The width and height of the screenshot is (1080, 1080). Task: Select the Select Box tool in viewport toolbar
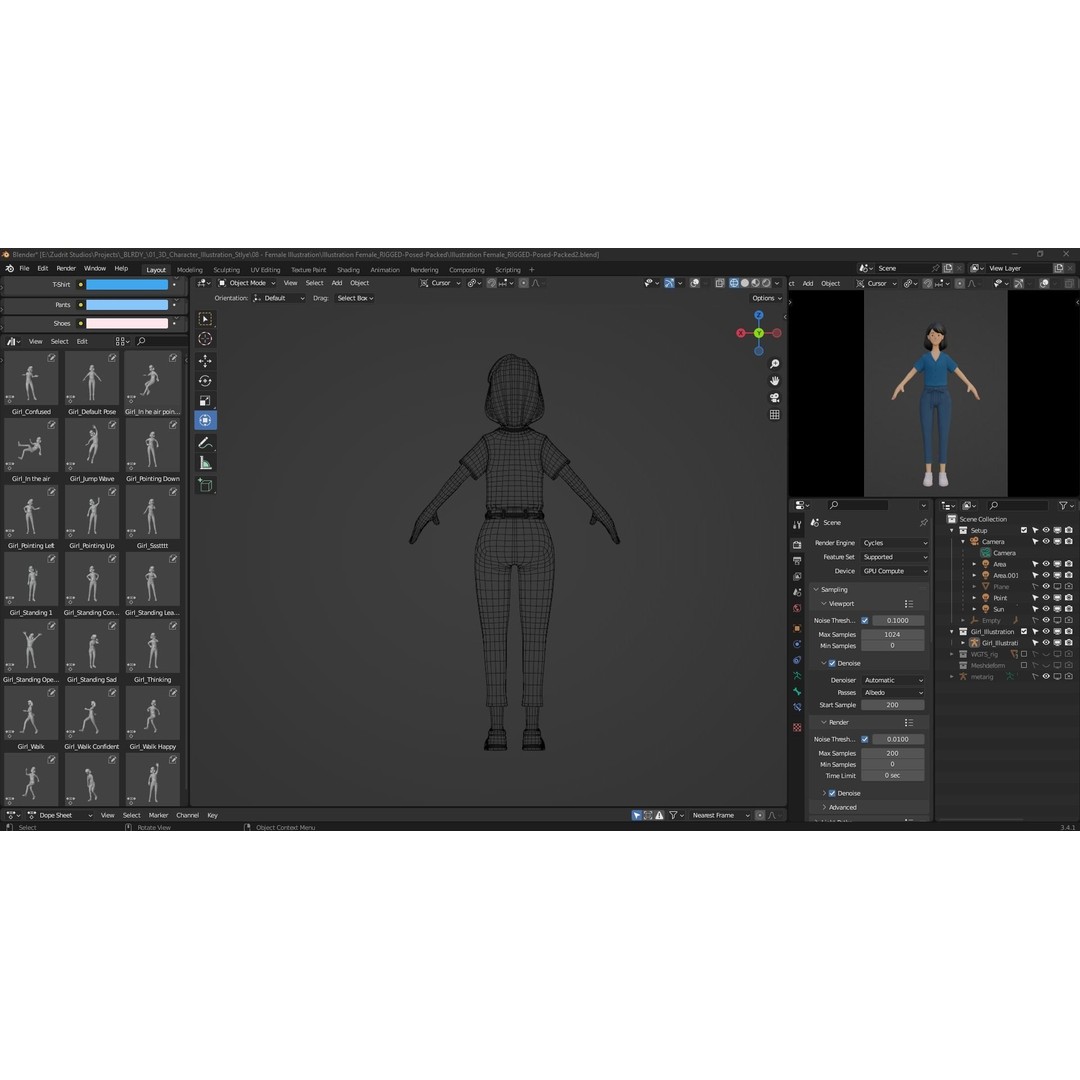coord(205,319)
